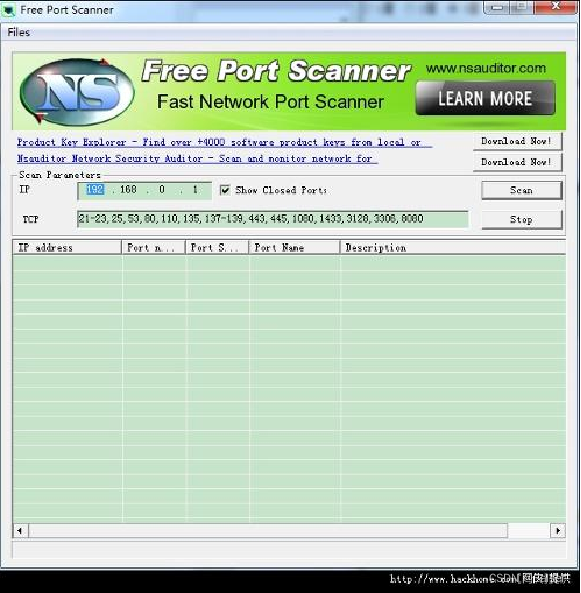Start scanning with the Scan button

[x=522, y=190]
